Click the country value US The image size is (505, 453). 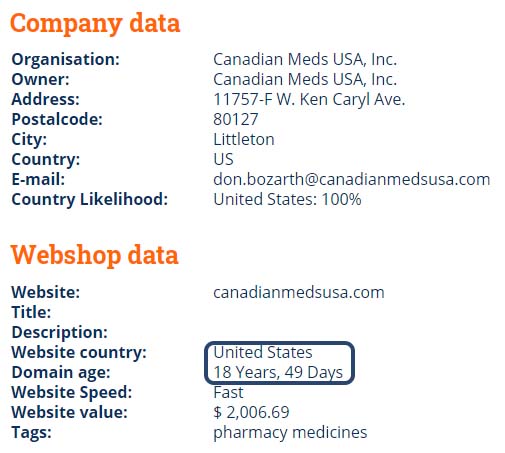tap(223, 159)
